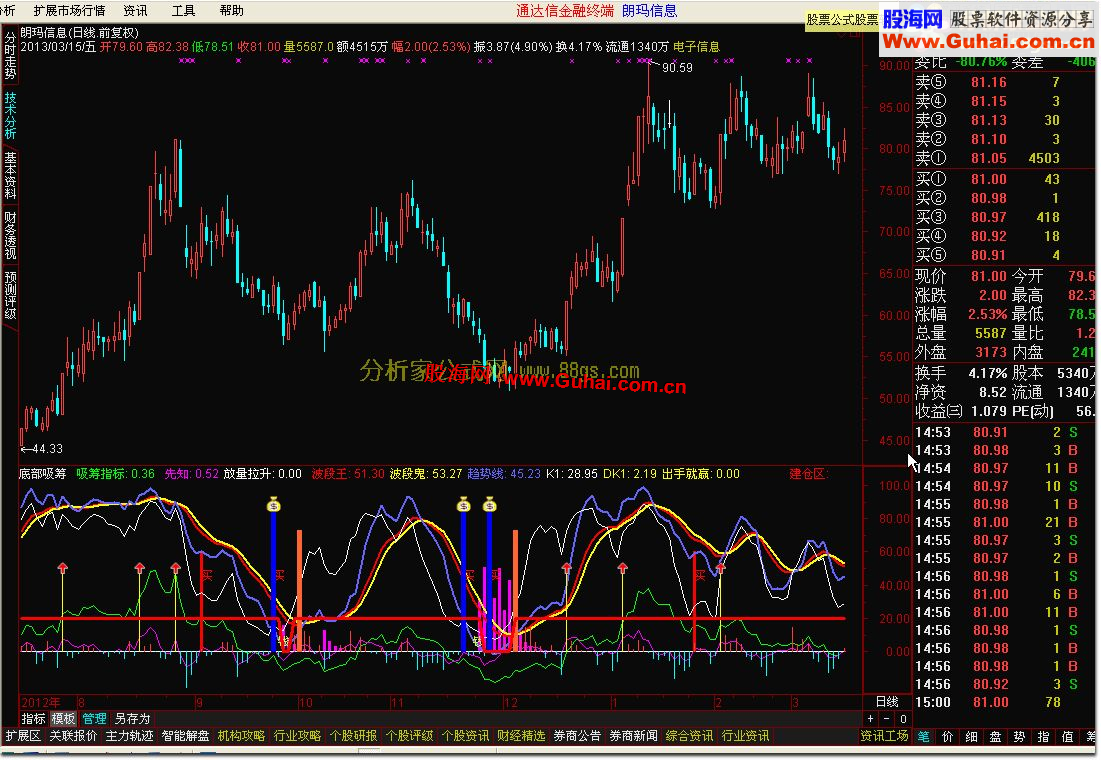Viewport: 1101px width, 760px height.
Task: Click the 管理 tab
Action: pos(94,719)
